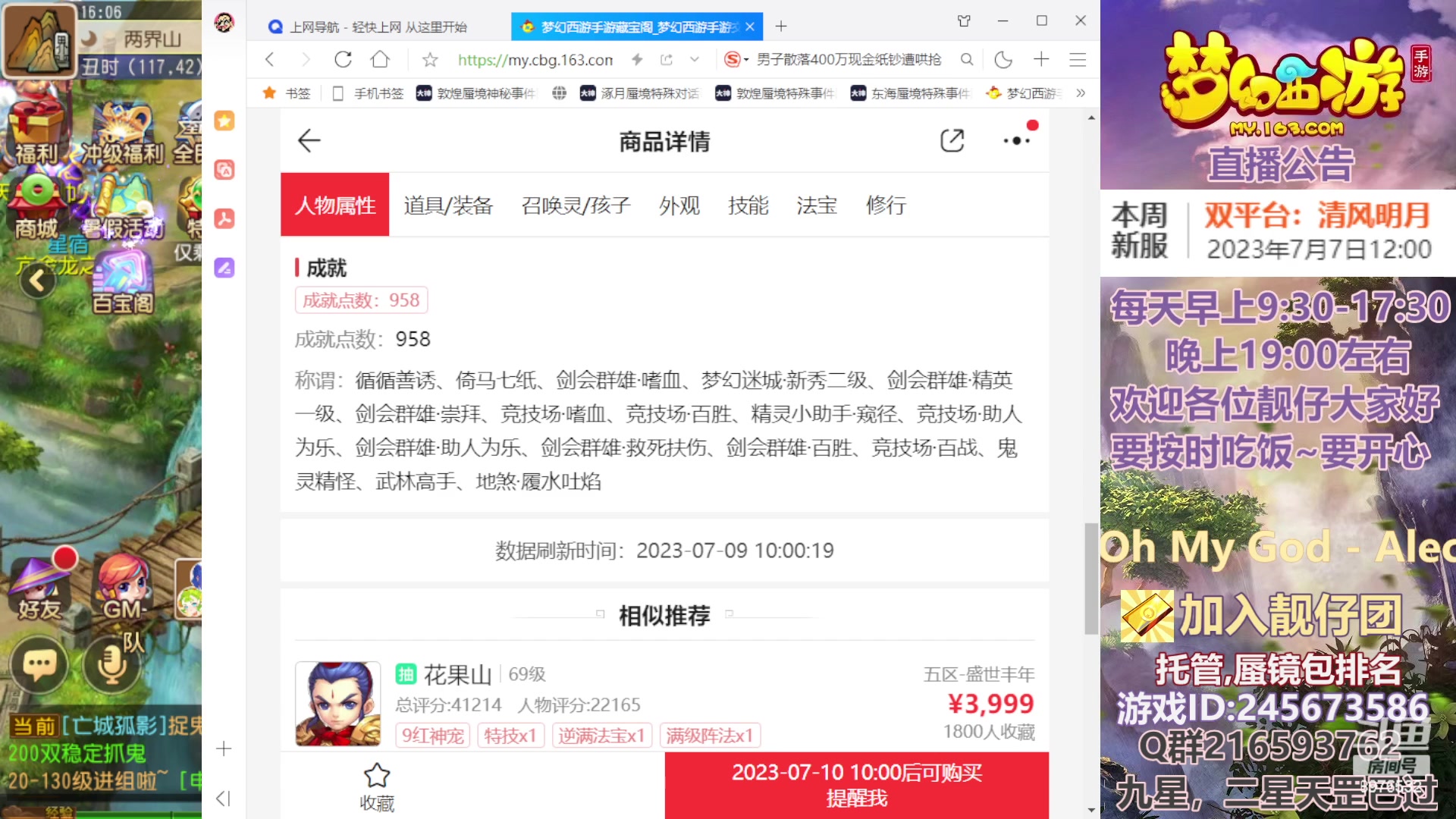
Task: Add a sidebar app with plus icon
Action: click(224, 749)
